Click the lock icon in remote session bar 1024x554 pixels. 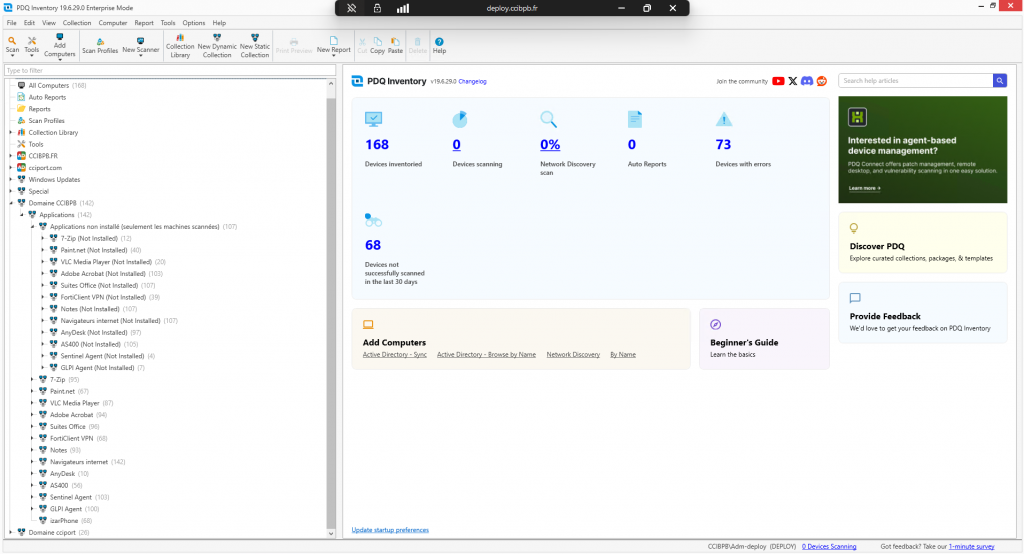click(377, 8)
